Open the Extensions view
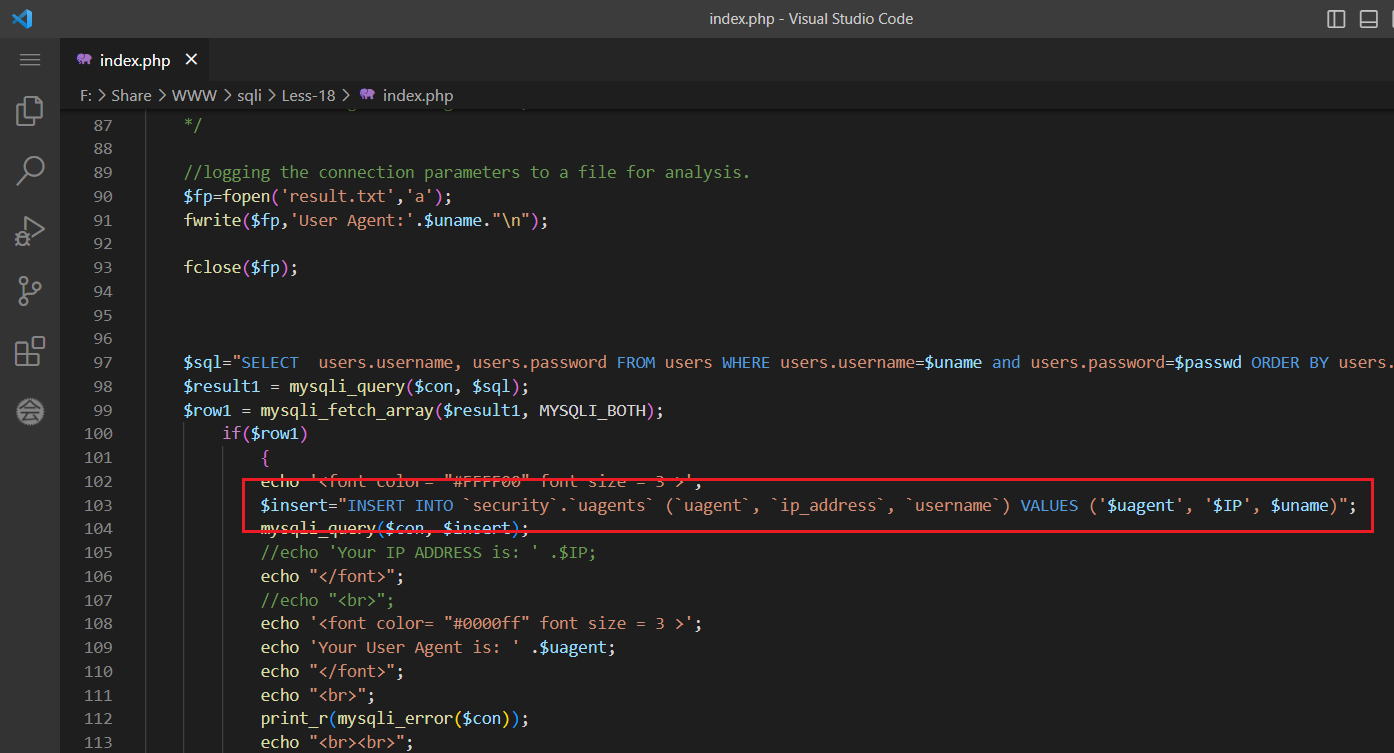The width and height of the screenshot is (1394, 753). [30, 351]
